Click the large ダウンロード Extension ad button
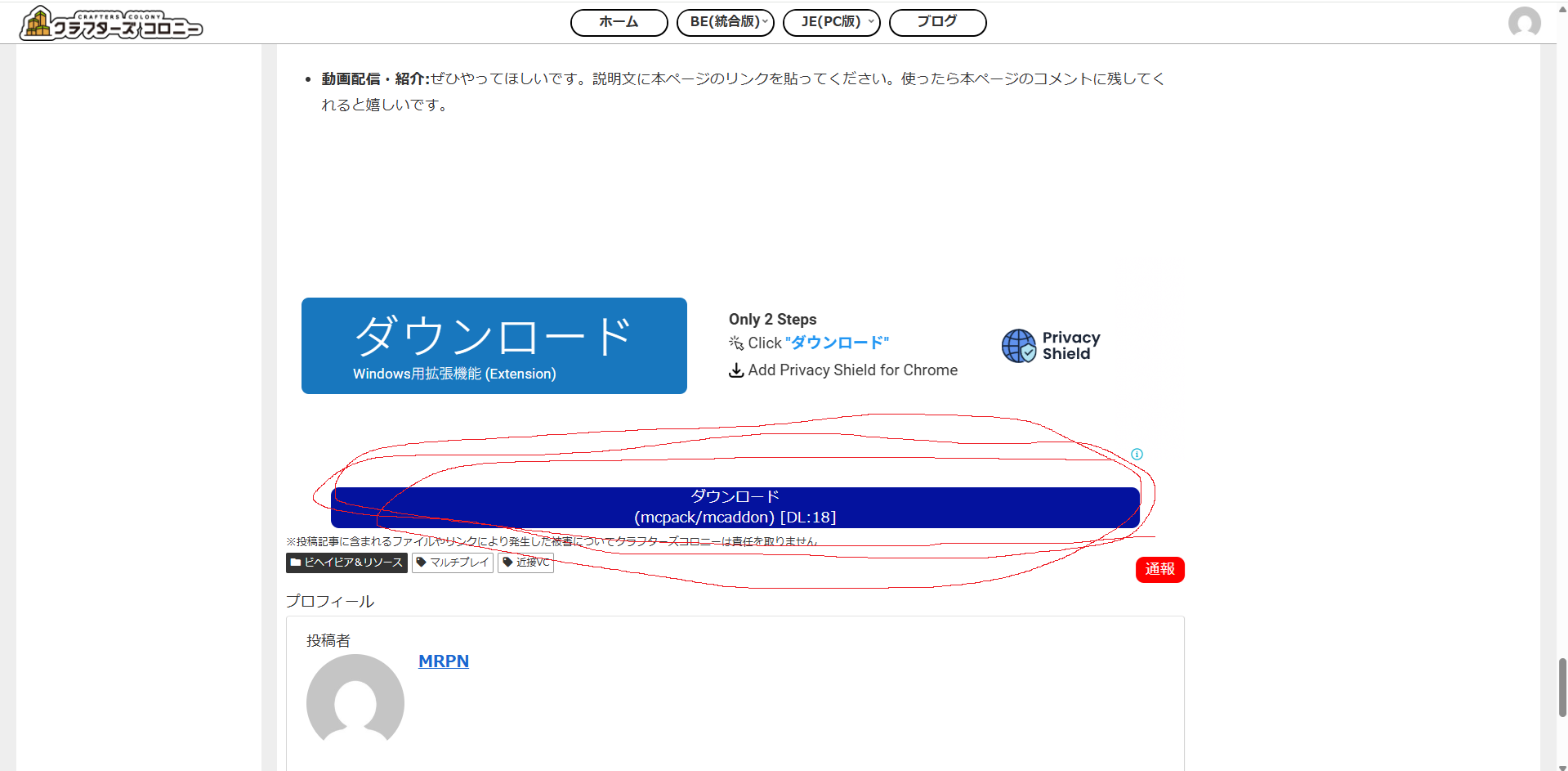The width and height of the screenshot is (1568, 771). [x=494, y=346]
